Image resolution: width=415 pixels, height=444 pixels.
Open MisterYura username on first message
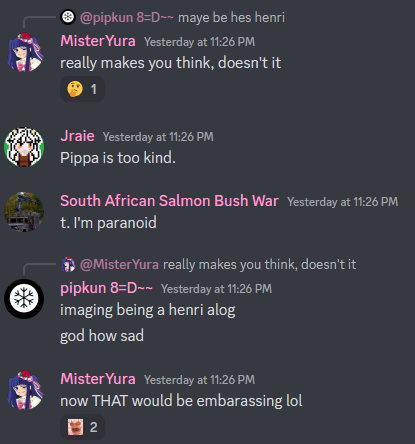point(98,41)
